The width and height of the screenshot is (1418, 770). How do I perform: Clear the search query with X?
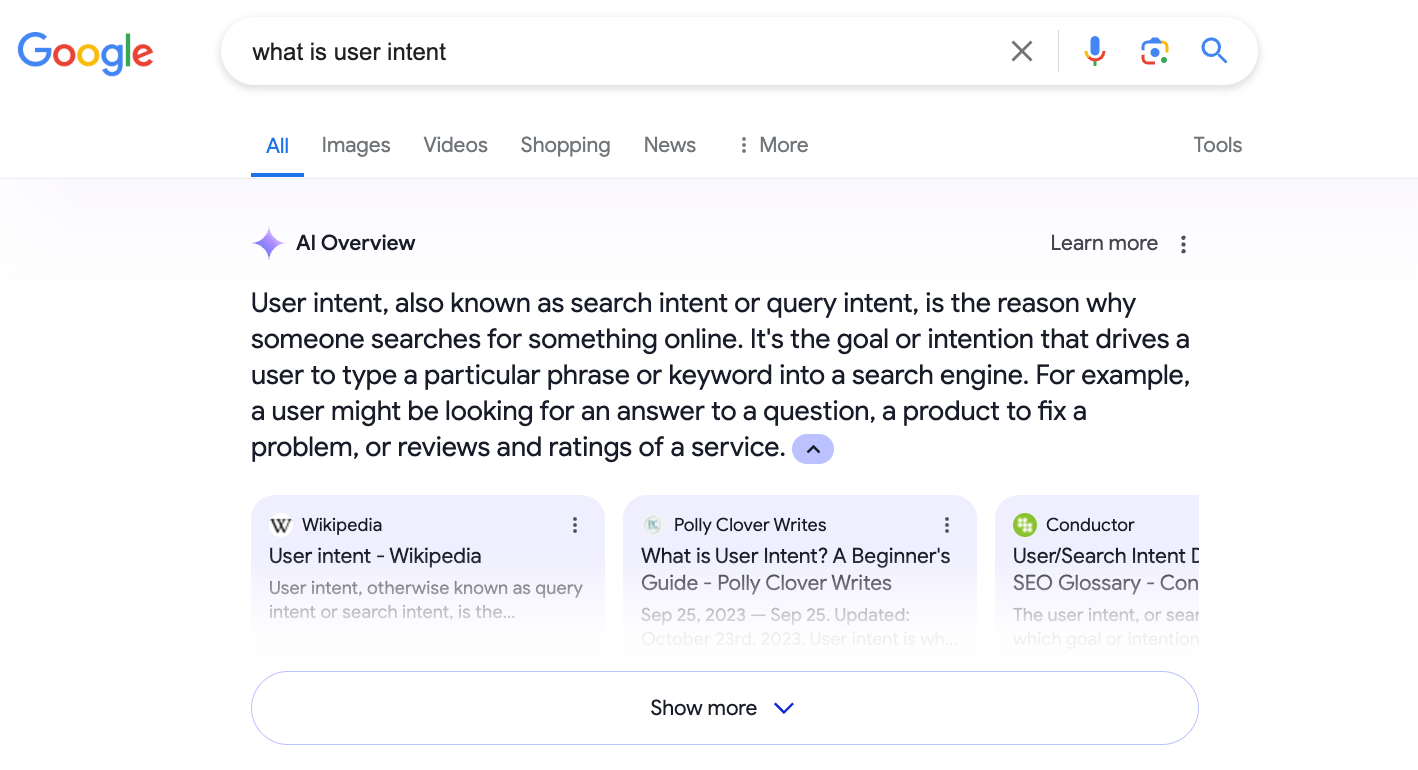(x=1021, y=51)
